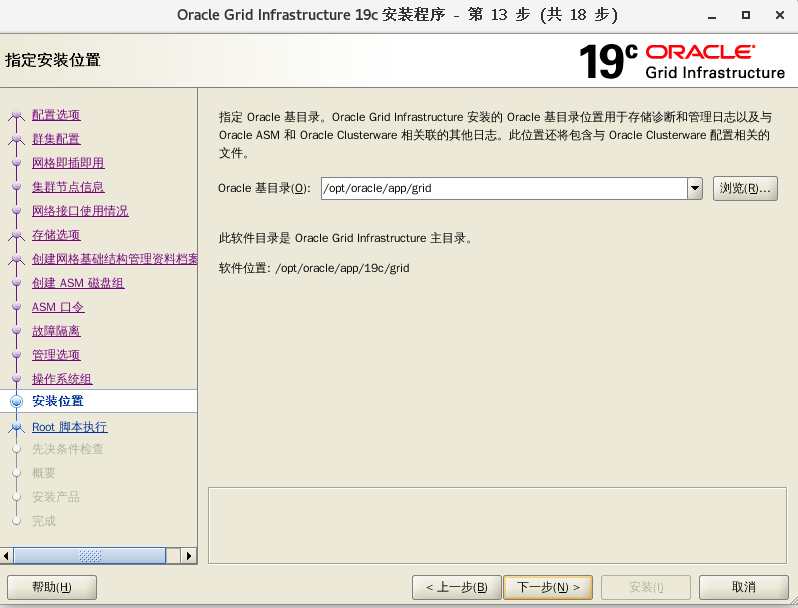The height and width of the screenshot is (608, 798).
Task: Open the 网格即插即用 step
Action: point(68,163)
